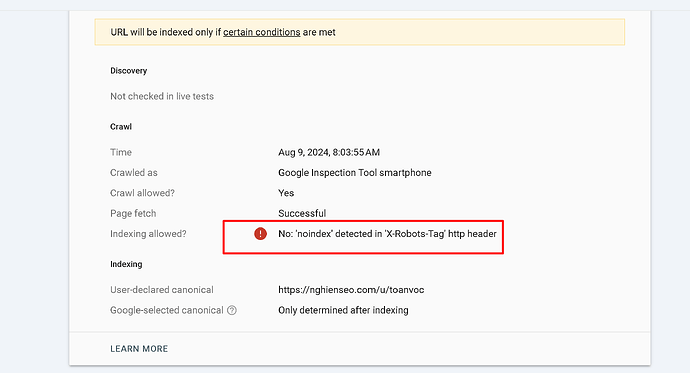690x373 pixels.
Task: Select the 'Crawl' section heading
Action: 121,127
